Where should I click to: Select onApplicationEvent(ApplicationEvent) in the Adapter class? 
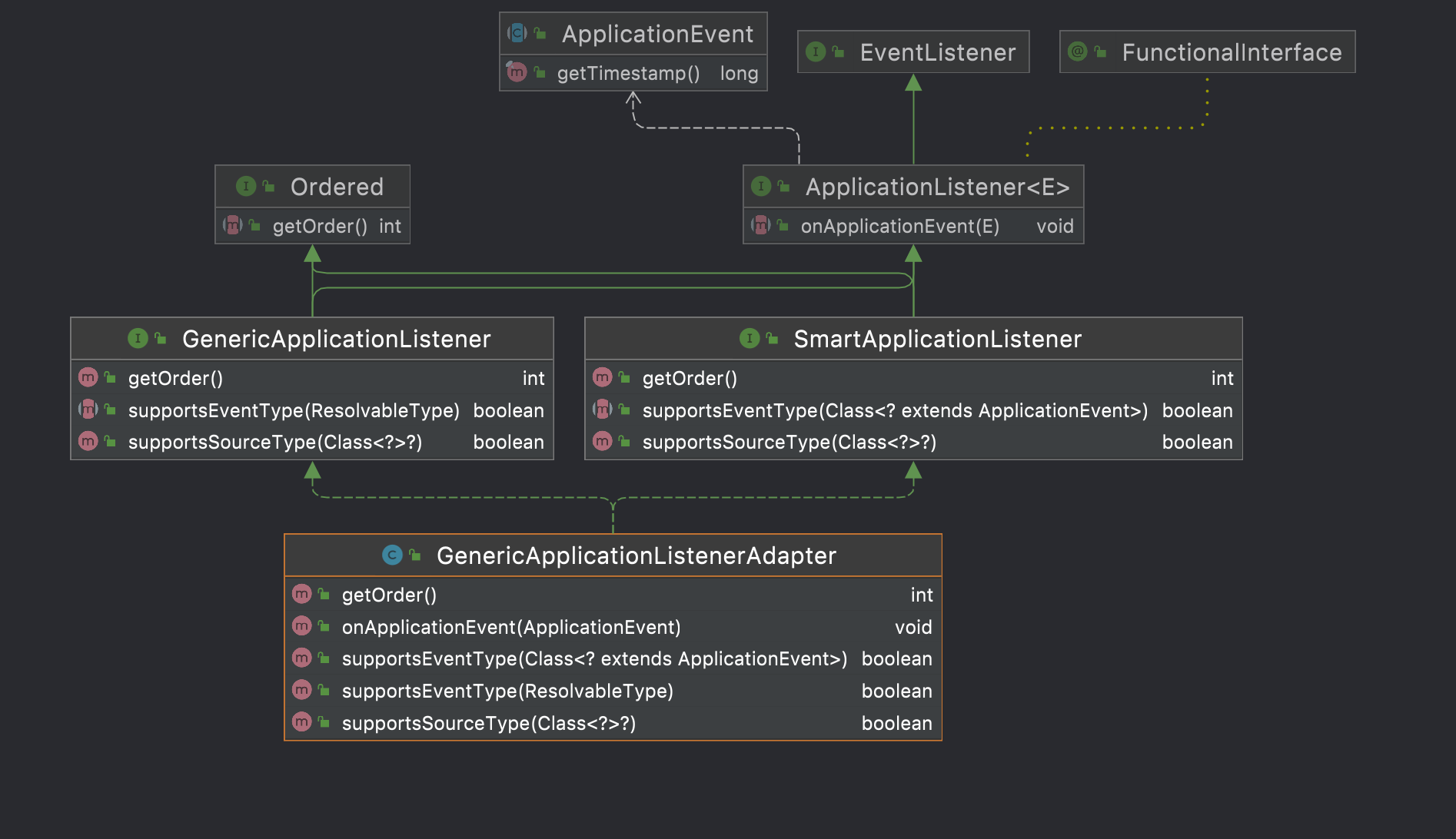tap(511, 627)
